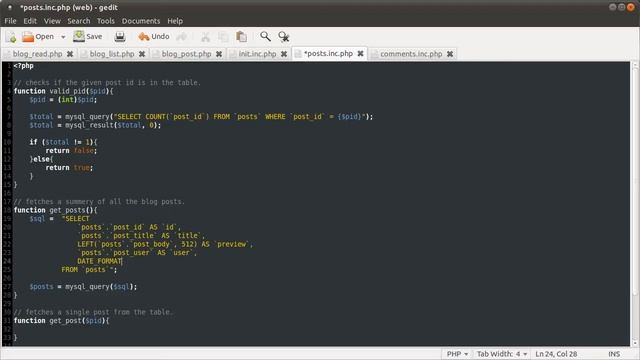Place cursor after DATE_FORMAT on line 24
The height and width of the screenshot is (360, 640).
tap(122, 261)
